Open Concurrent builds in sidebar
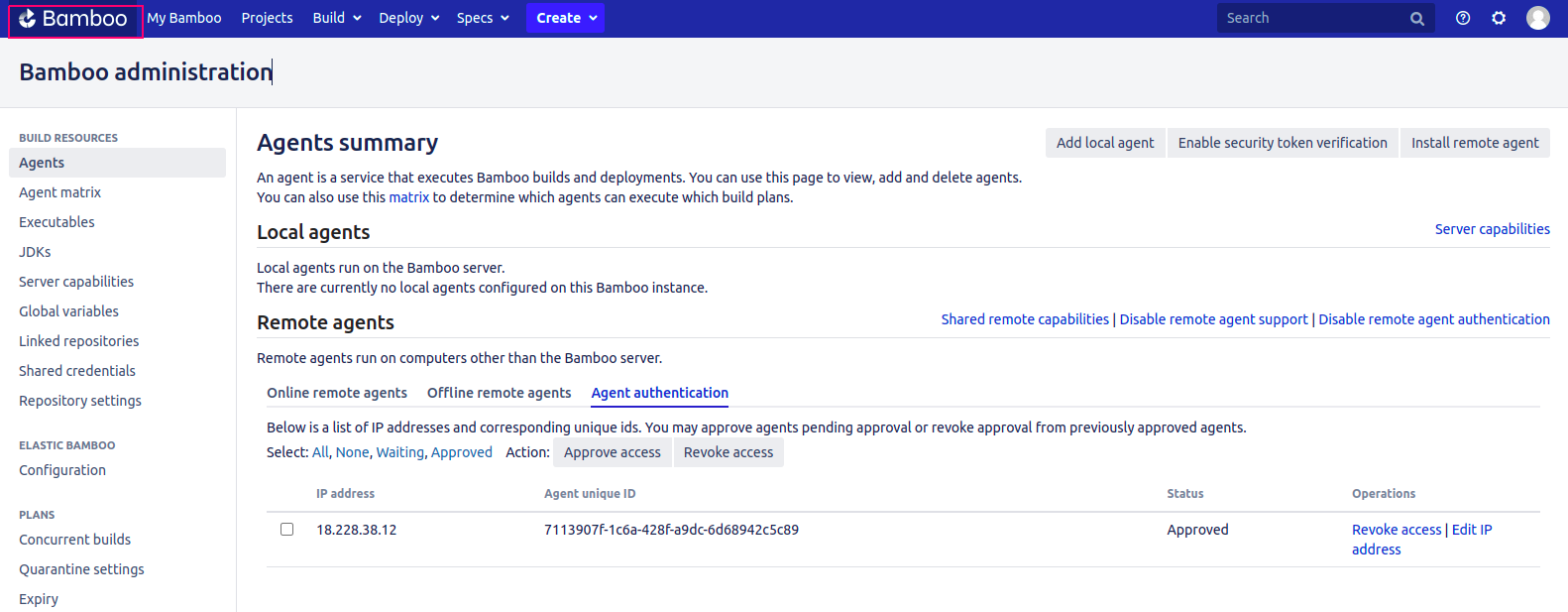The height and width of the screenshot is (612, 1568). (74, 540)
